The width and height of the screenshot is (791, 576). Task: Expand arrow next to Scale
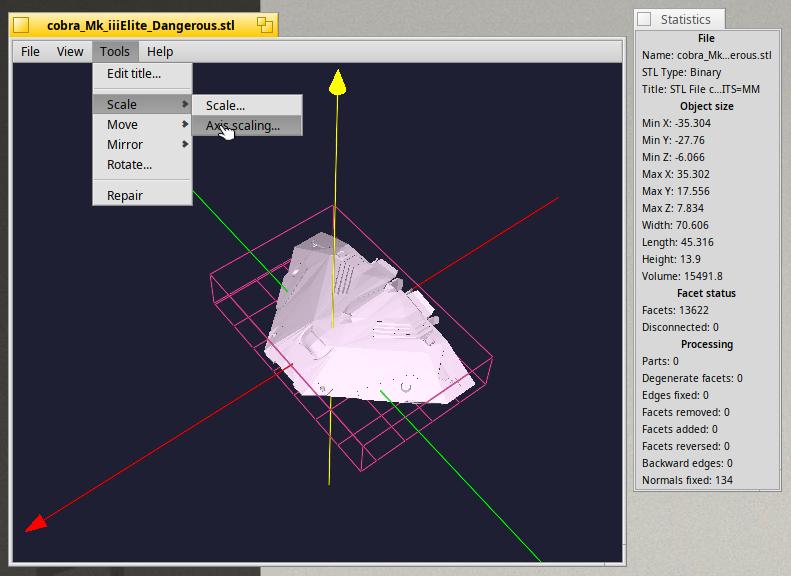[x=185, y=104]
